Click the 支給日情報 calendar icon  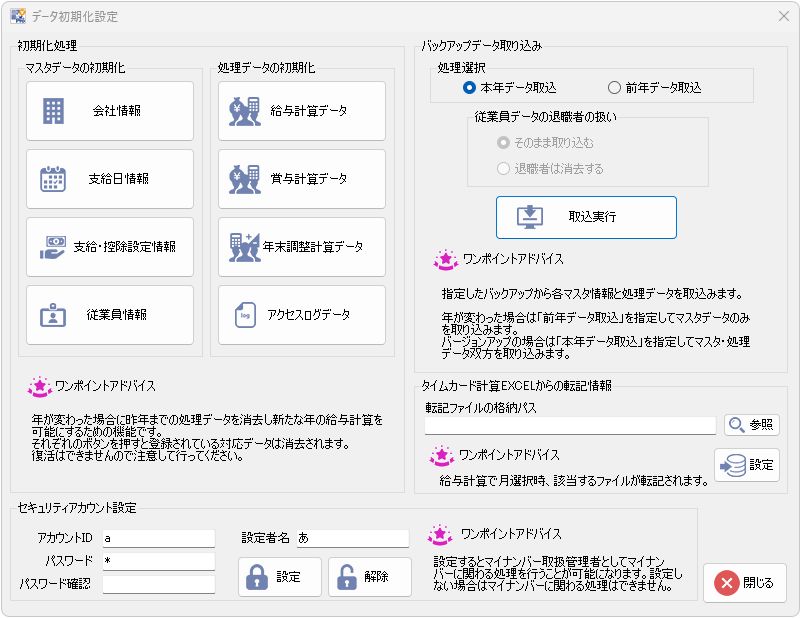pyautogui.click(x=53, y=179)
